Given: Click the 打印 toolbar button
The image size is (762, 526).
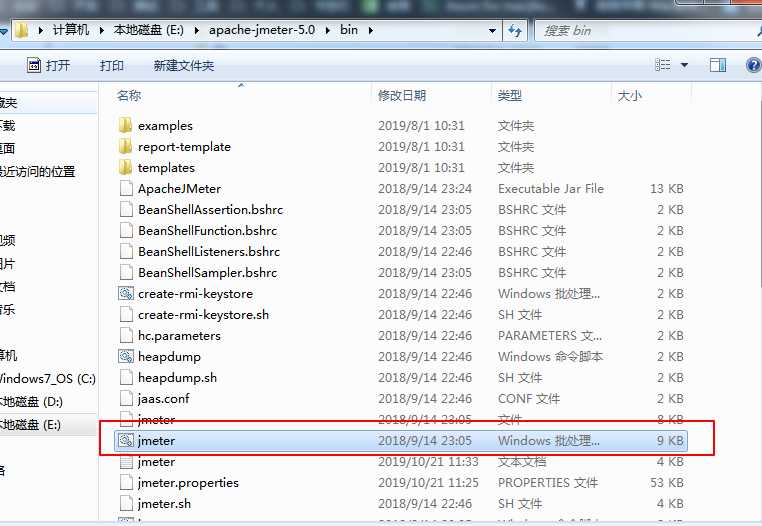Looking at the screenshot, I should [112, 65].
